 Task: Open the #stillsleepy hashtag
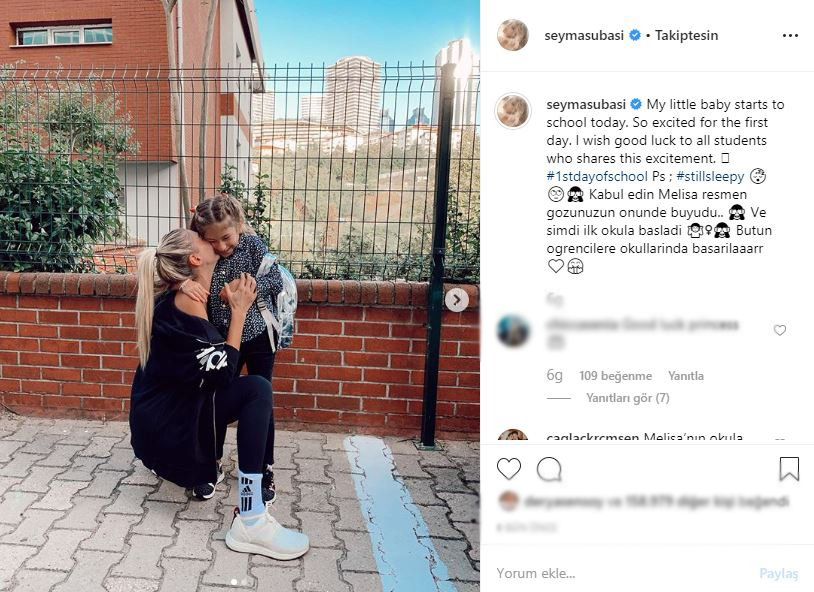(710, 177)
